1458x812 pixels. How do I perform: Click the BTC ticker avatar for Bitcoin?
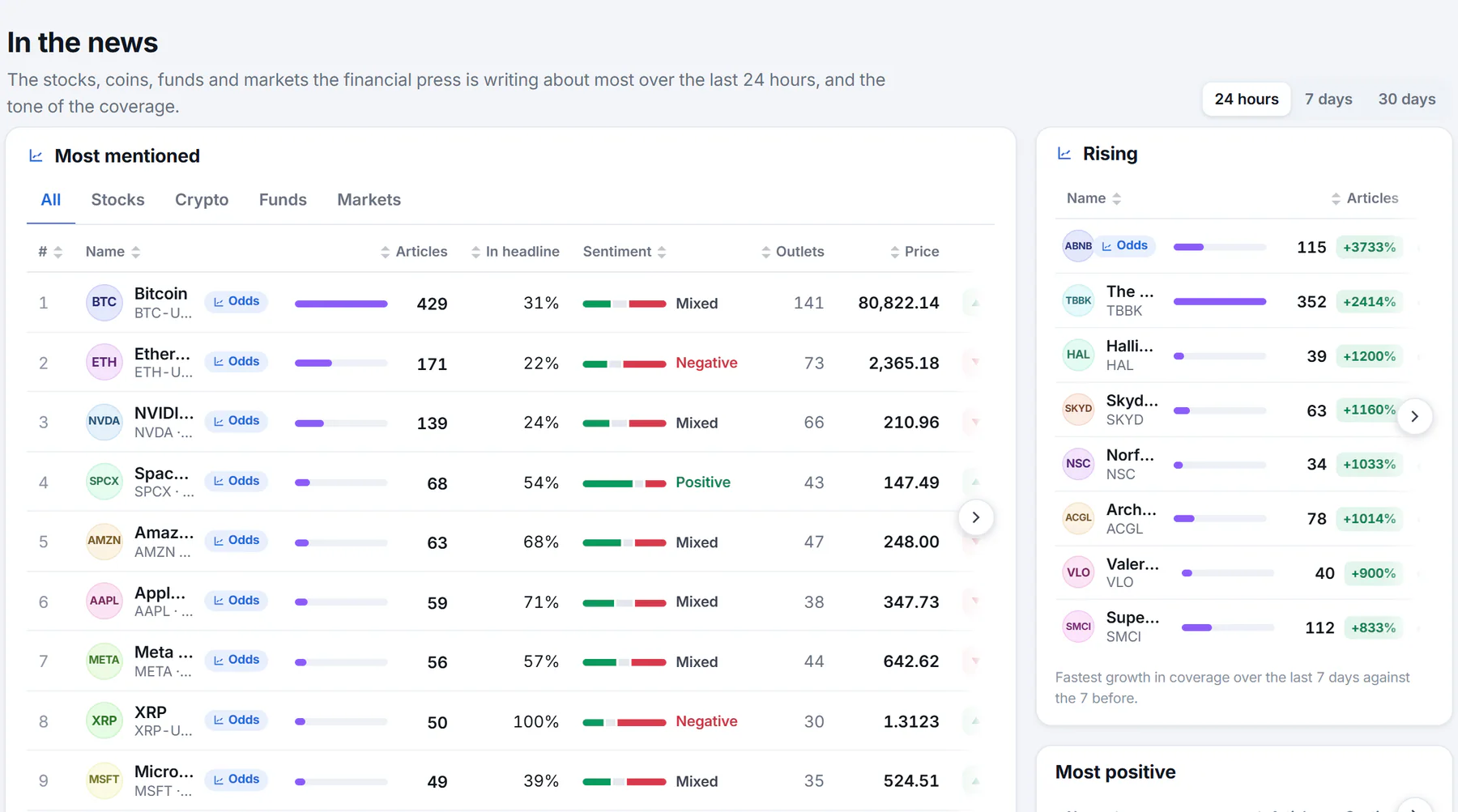[x=104, y=302]
